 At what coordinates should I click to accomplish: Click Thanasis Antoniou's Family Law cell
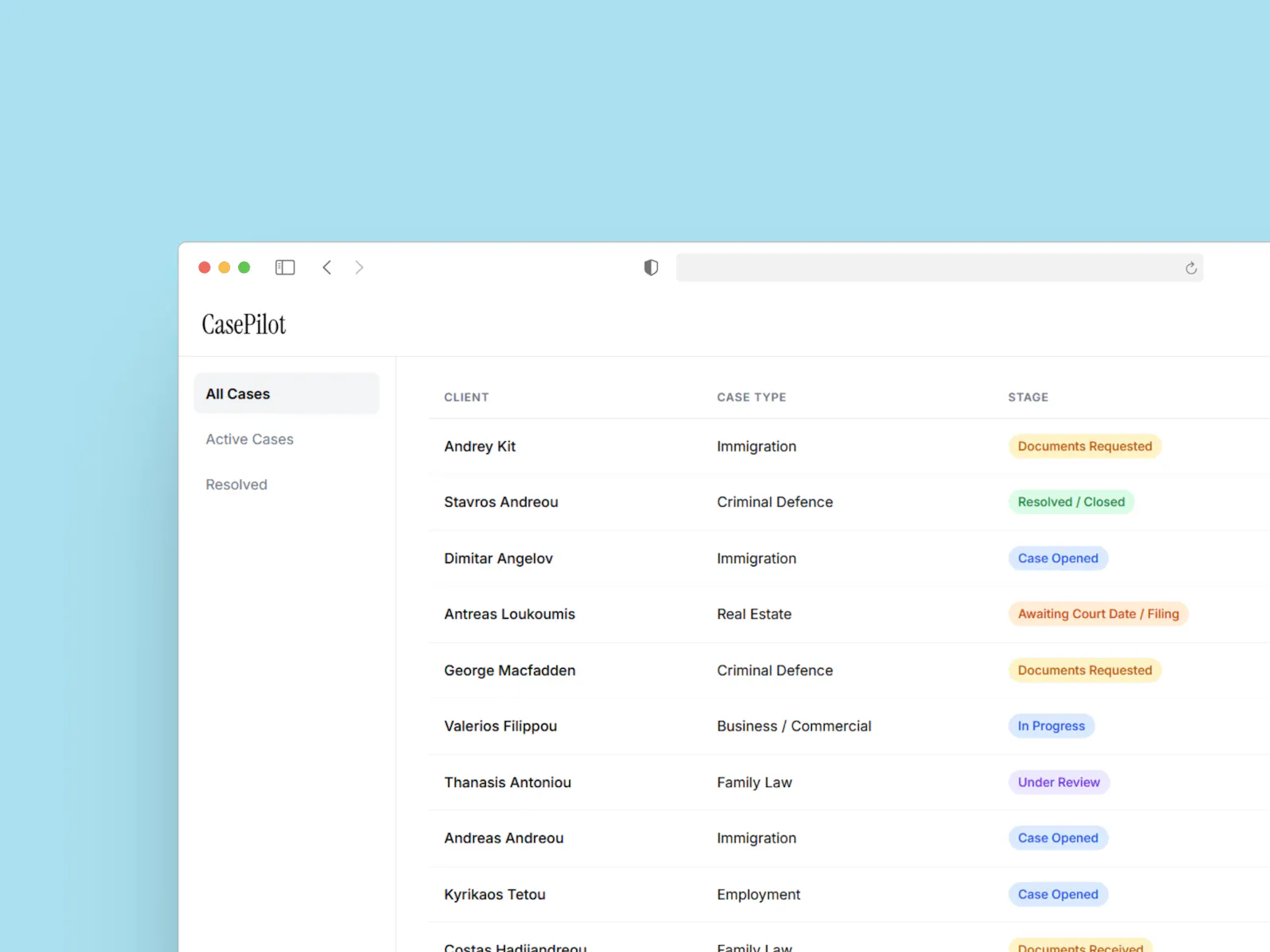(754, 781)
